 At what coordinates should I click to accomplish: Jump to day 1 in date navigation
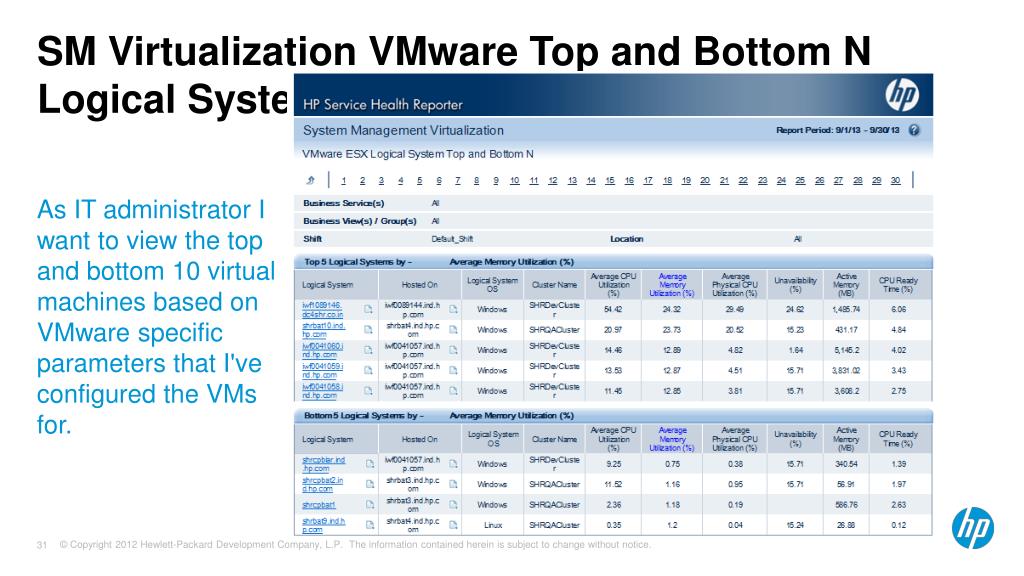(344, 181)
